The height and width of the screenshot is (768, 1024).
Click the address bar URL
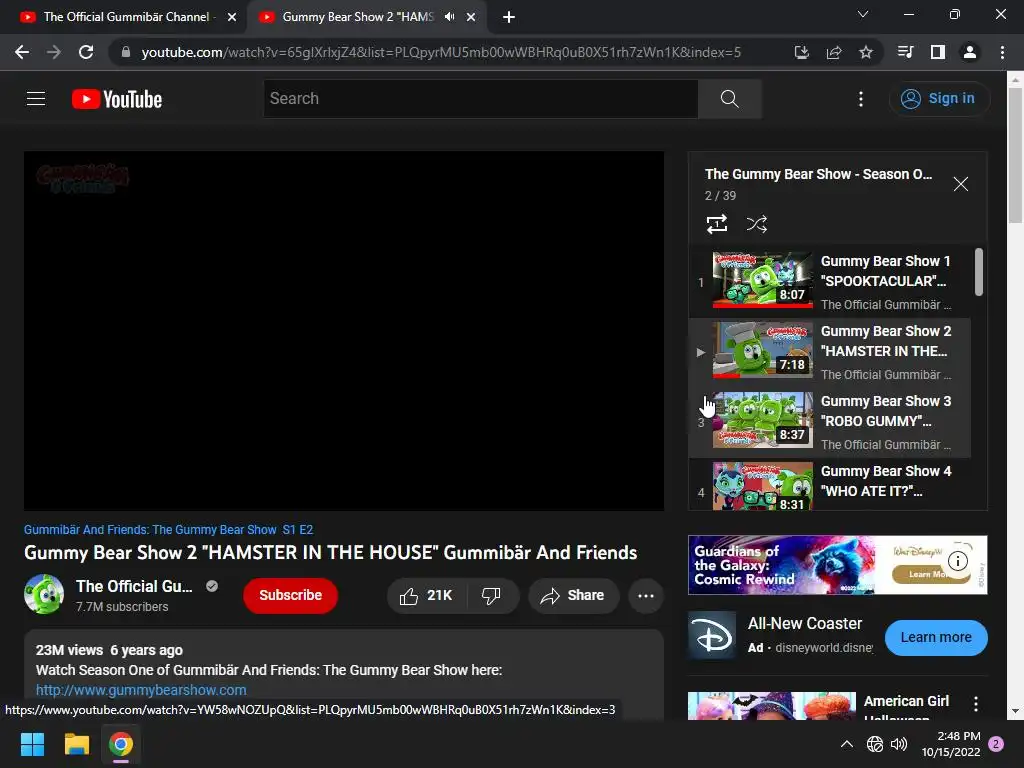(x=441, y=52)
